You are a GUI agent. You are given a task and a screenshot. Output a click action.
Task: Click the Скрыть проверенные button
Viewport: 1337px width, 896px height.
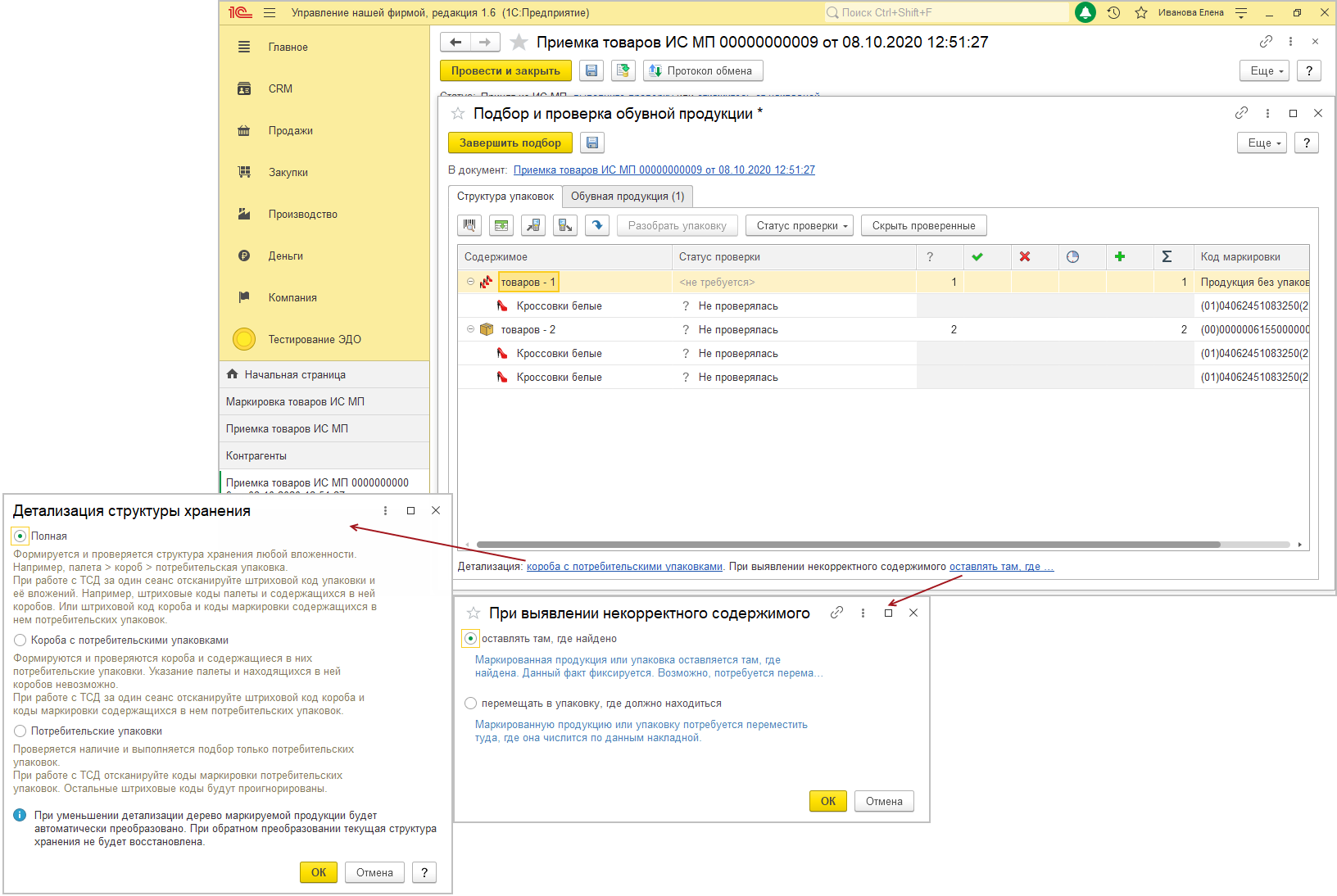923,225
